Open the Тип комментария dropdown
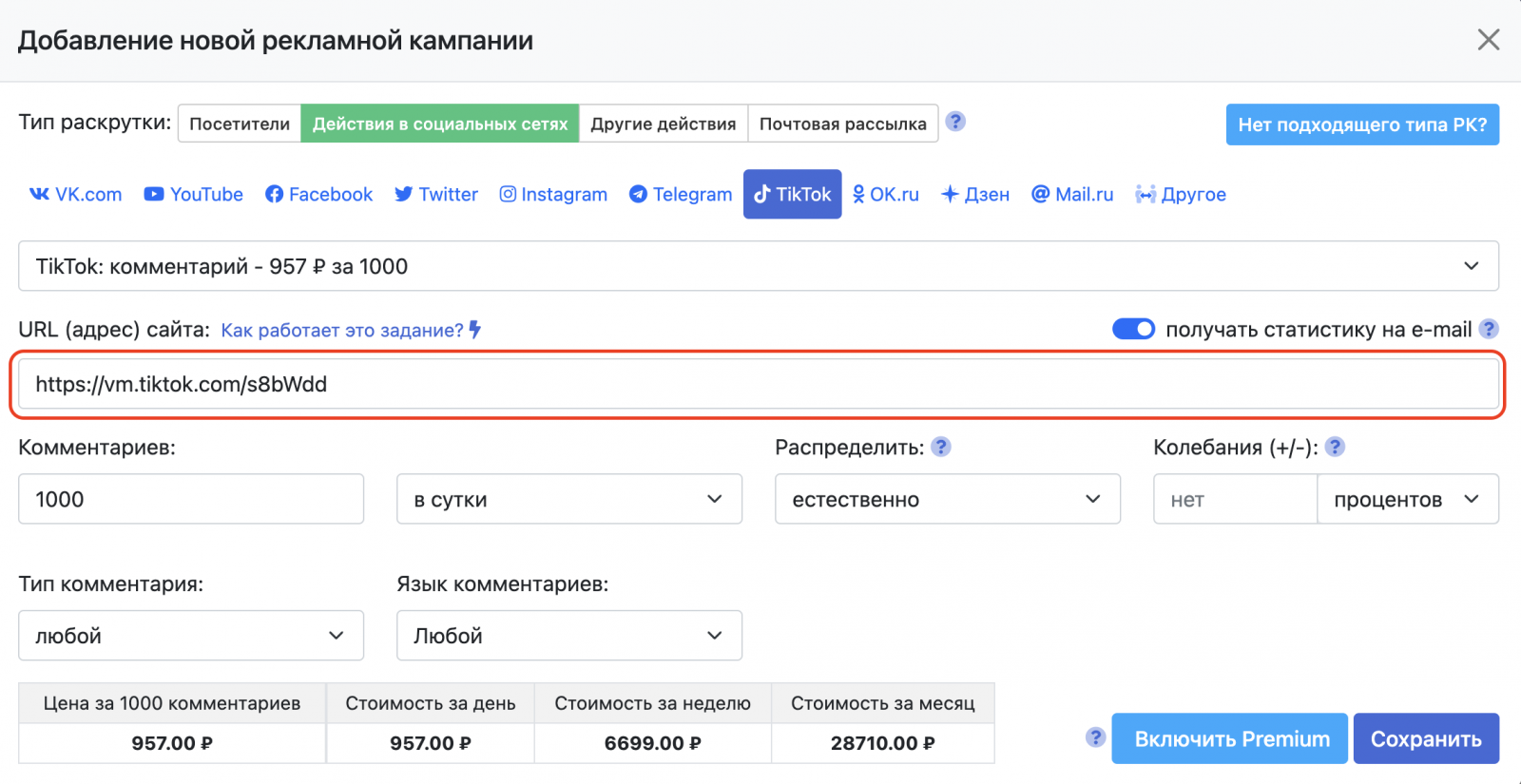Screen dimensions: 1521x784 pos(190,636)
